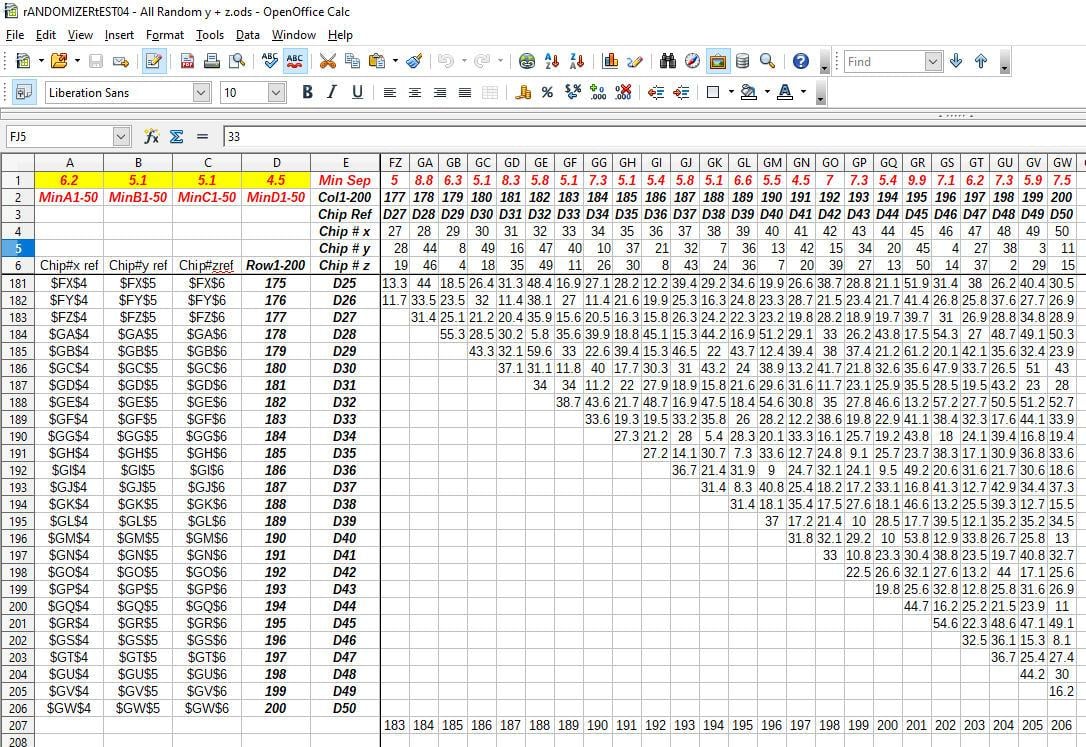Click the Cut scissors icon
The image size is (1086, 747).
pyautogui.click(x=328, y=62)
